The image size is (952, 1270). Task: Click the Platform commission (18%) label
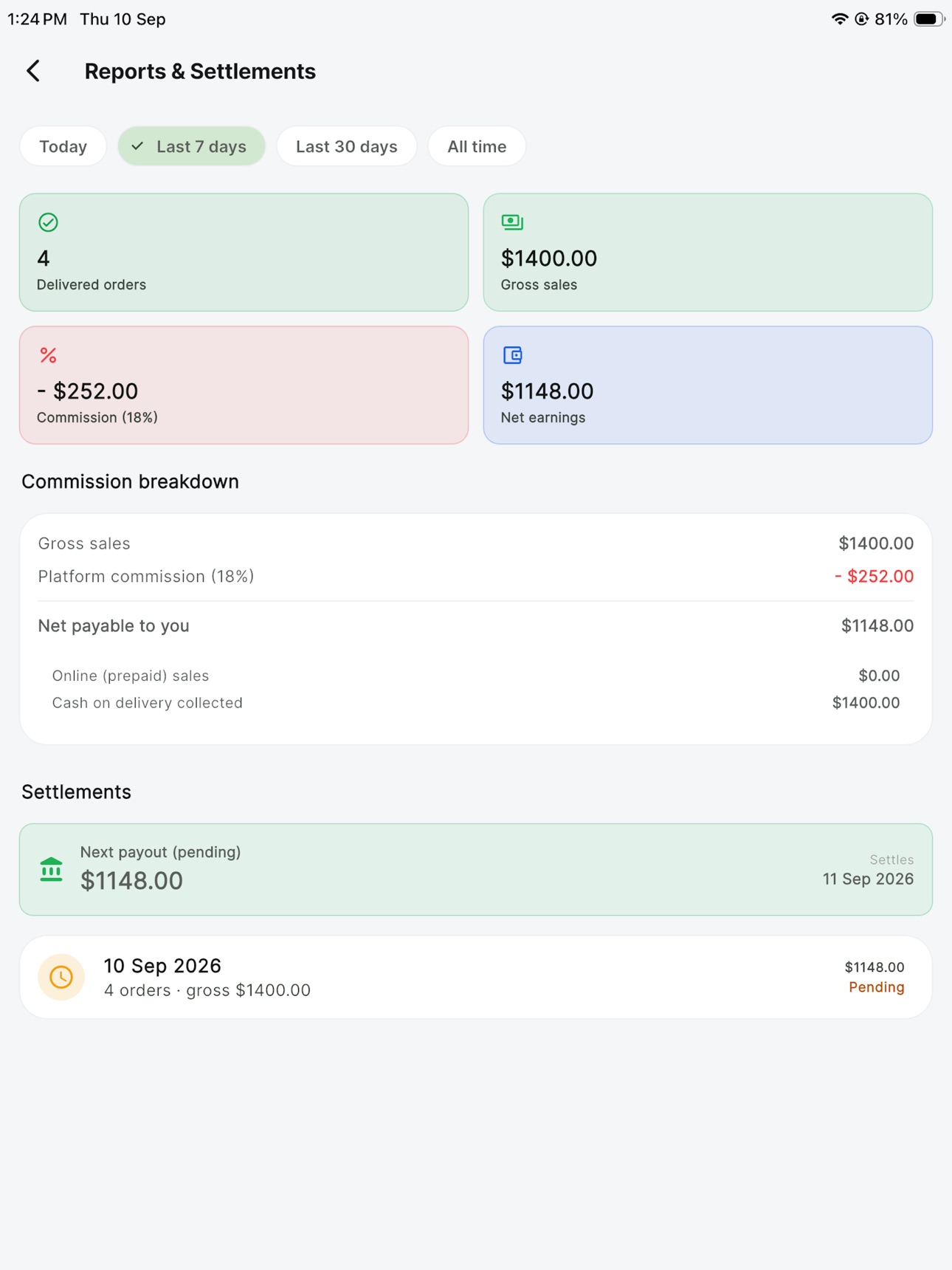pyautogui.click(x=146, y=577)
